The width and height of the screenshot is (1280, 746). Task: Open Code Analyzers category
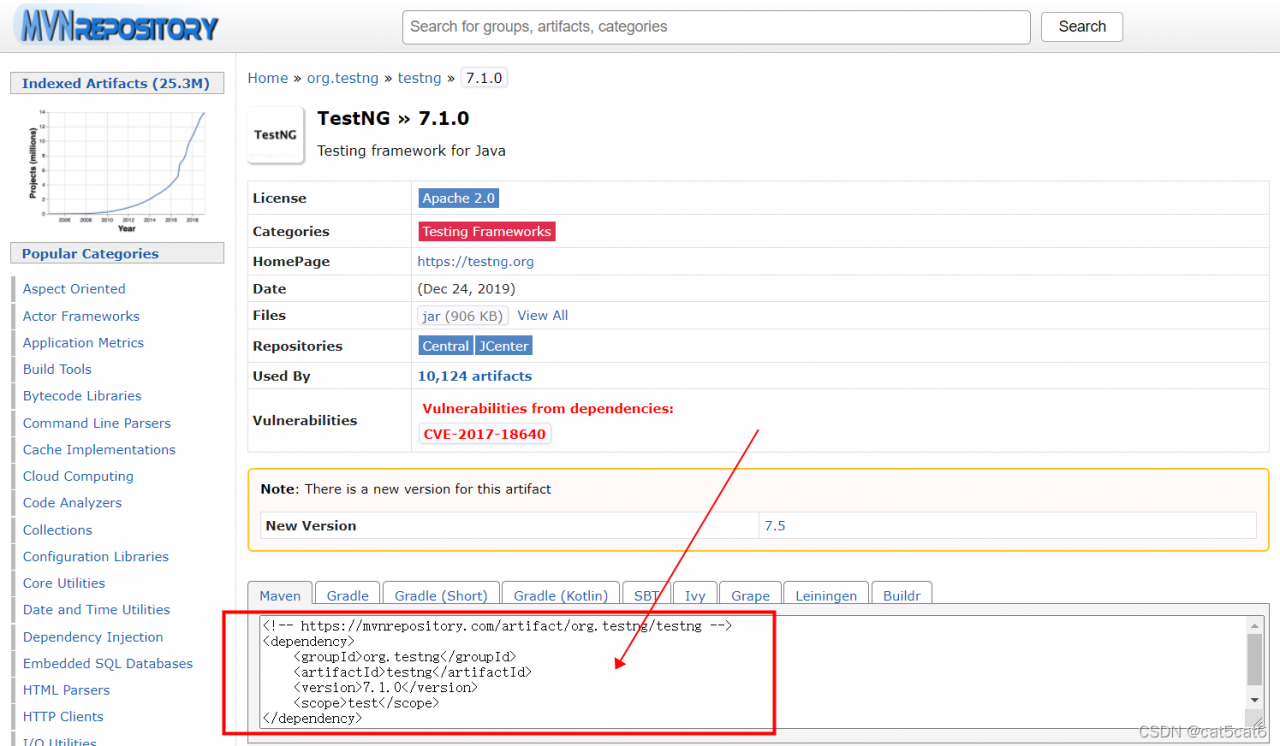pyautogui.click(x=72, y=503)
